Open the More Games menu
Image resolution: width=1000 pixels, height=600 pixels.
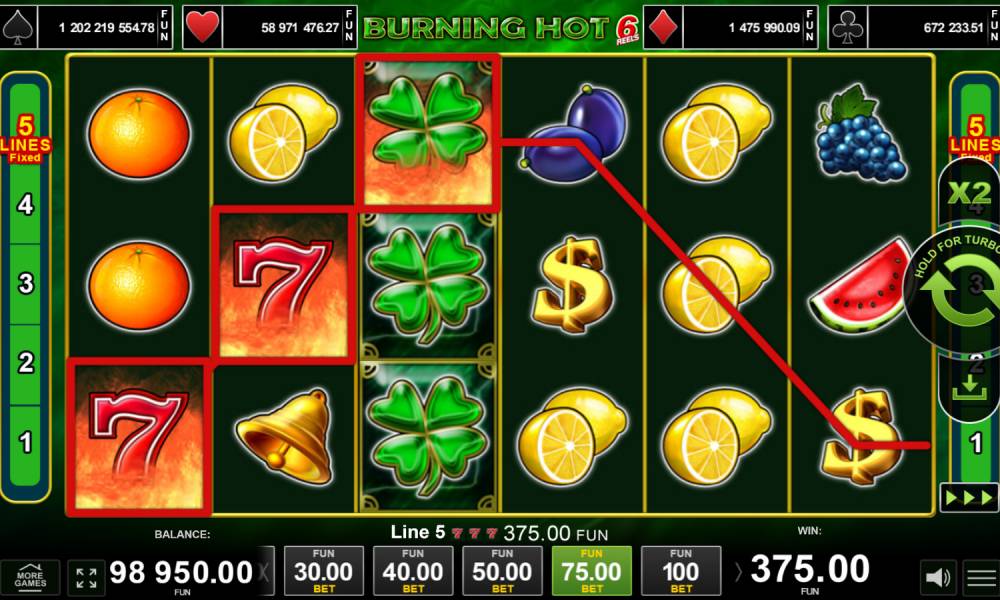[x=30, y=578]
